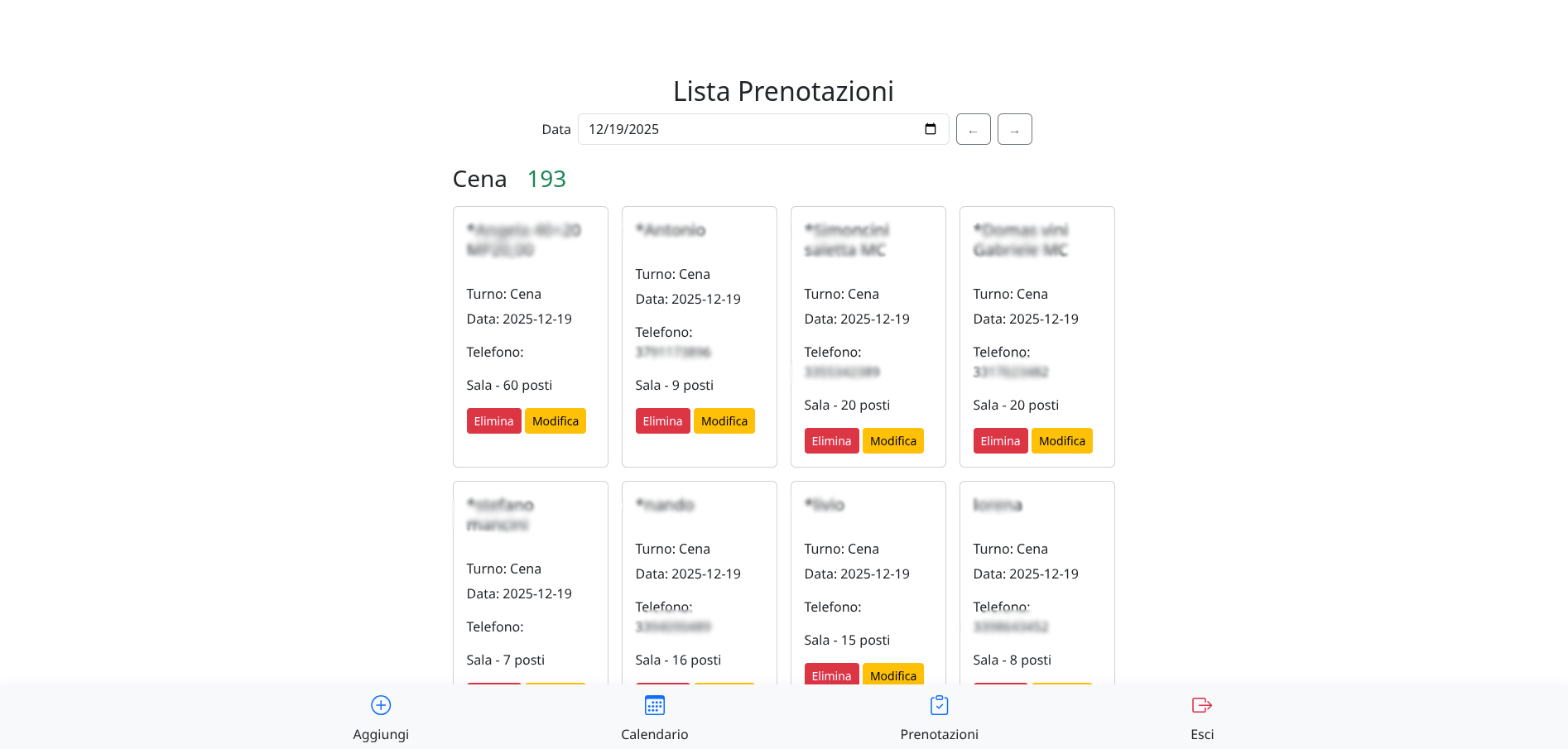Modify the 60 posti reservation
This screenshot has height=749, width=1568.
tap(555, 421)
